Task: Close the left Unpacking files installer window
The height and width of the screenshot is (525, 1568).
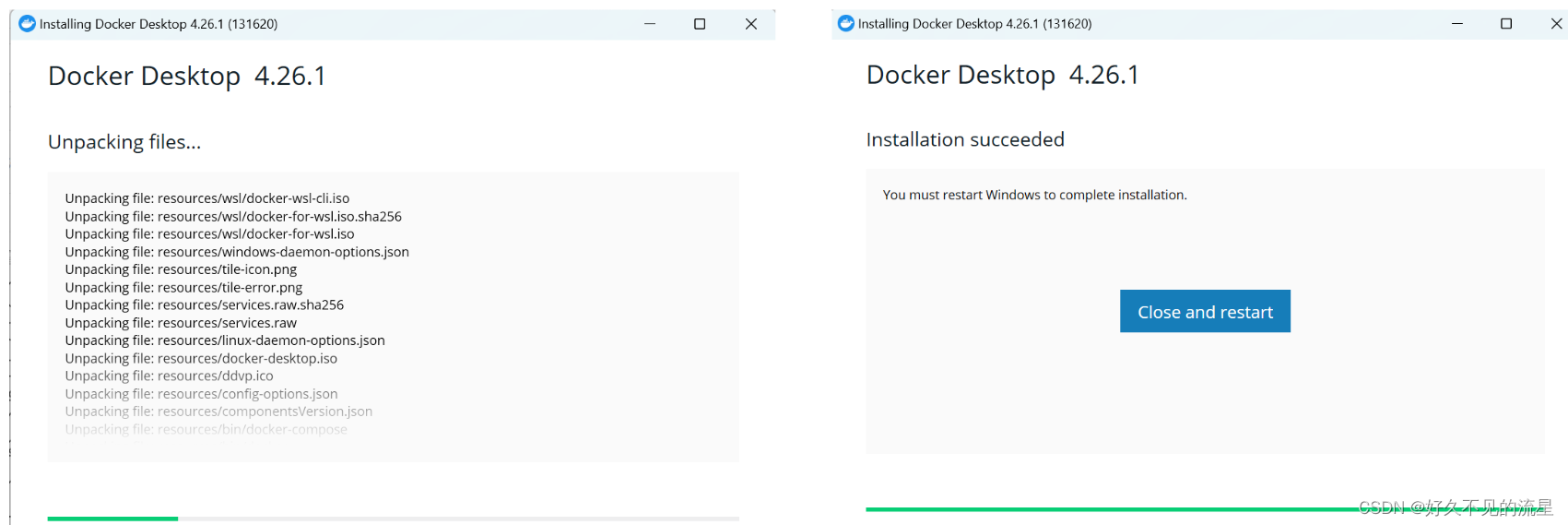Action: pyautogui.click(x=751, y=24)
